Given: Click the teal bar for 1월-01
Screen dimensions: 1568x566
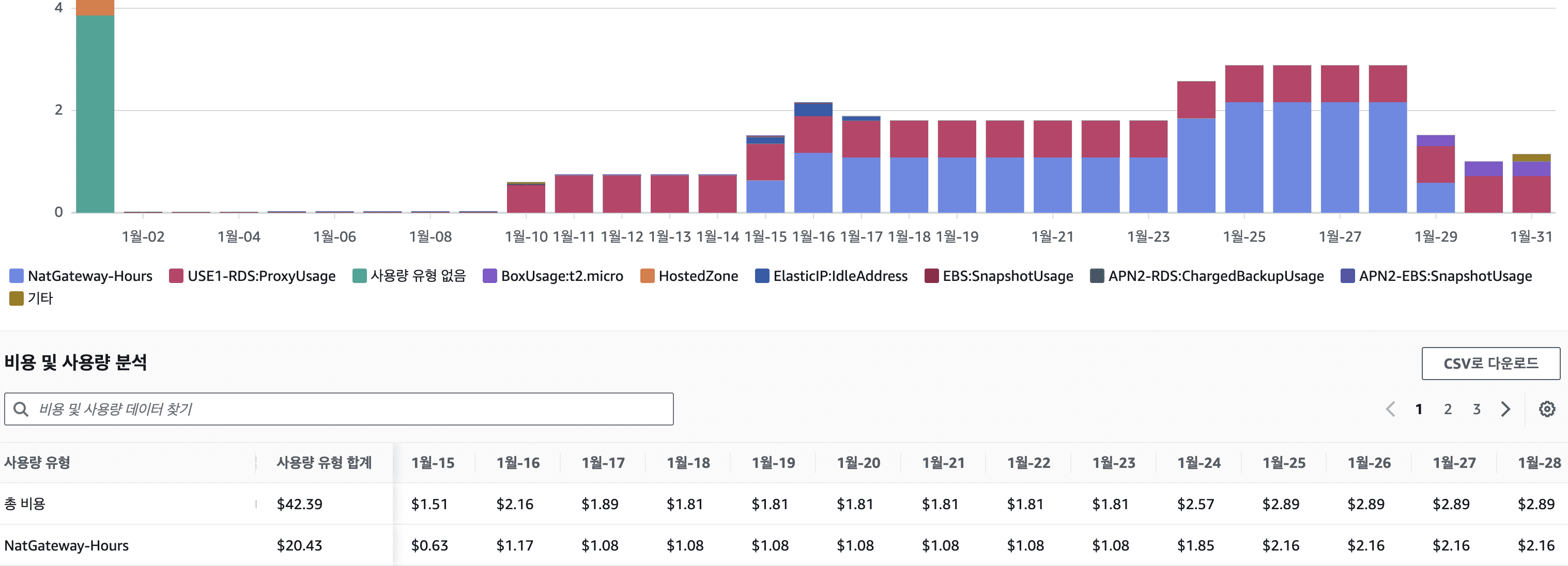Looking at the screenshot, I should coord(95,114).
